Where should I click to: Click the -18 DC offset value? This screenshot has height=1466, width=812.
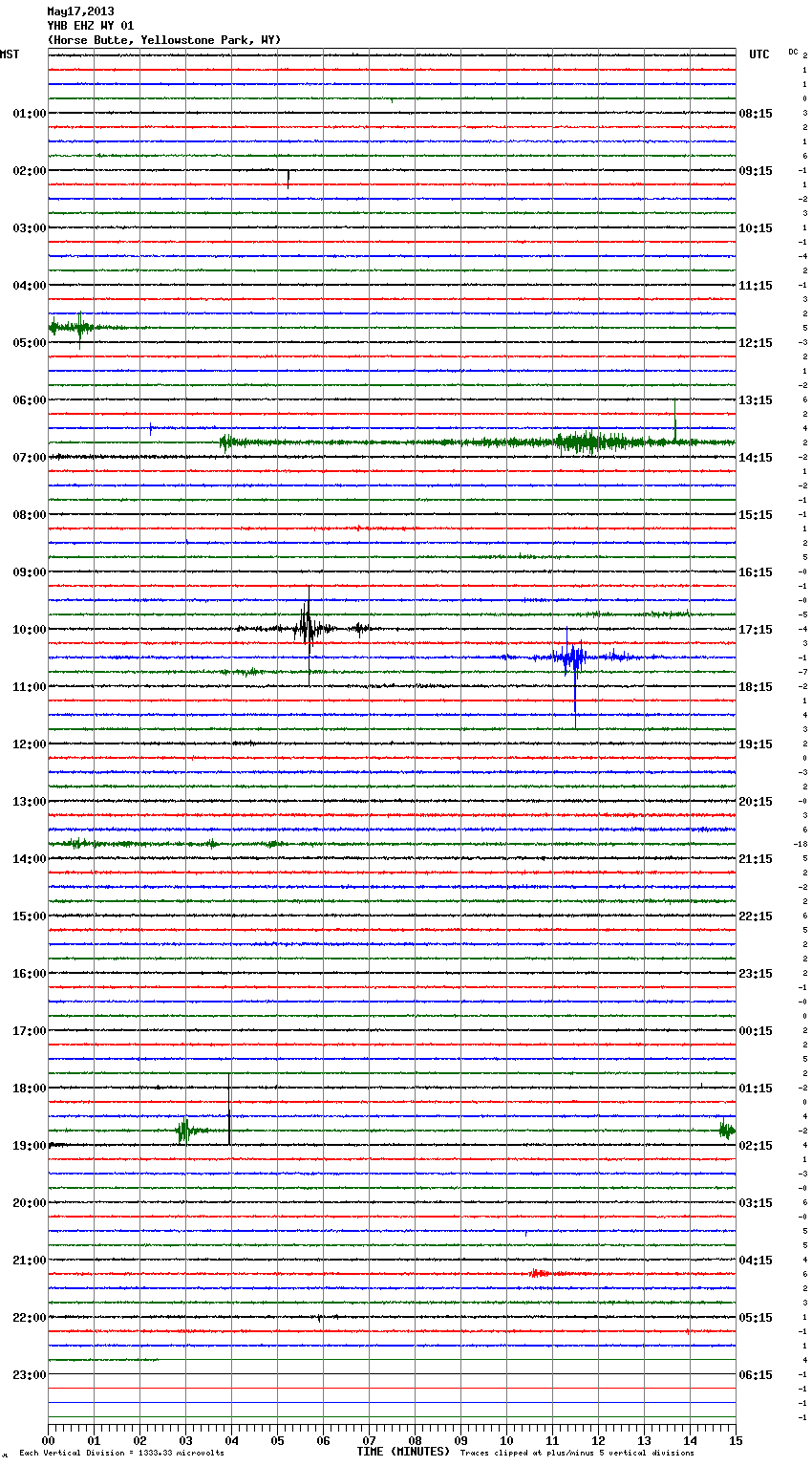(x=801, y=844)
